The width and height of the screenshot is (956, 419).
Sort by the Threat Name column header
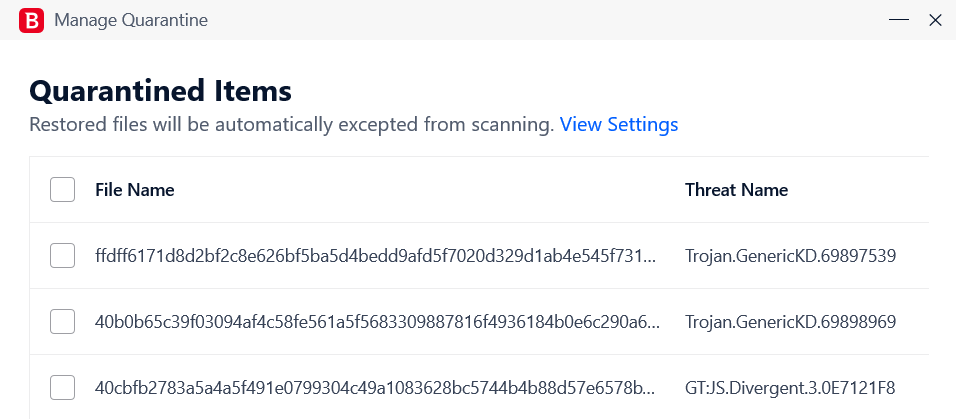pos(737,190)
